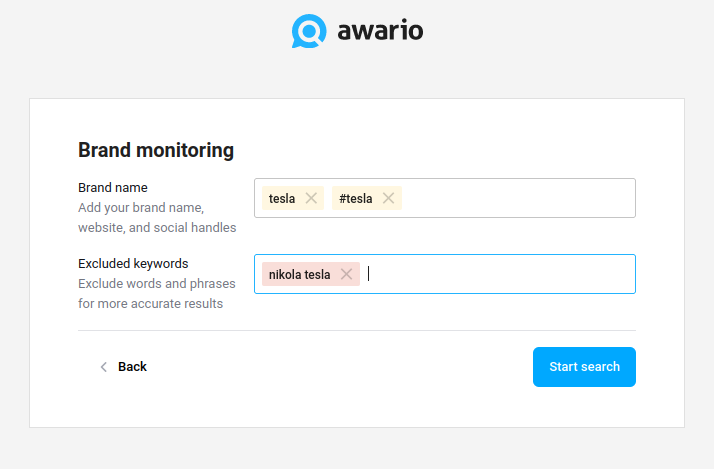Select the '#tesla' keyword tag text
Screen dimensions: 714x469
(x=356, y=199)
